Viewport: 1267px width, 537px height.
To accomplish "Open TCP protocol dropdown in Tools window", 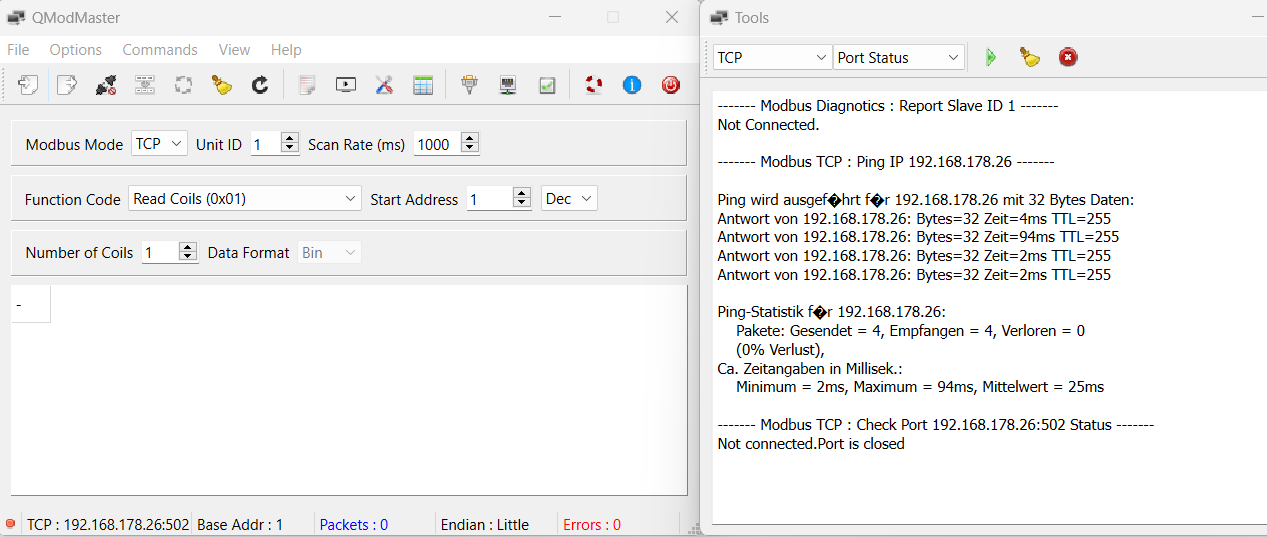I will click(772, 58).
